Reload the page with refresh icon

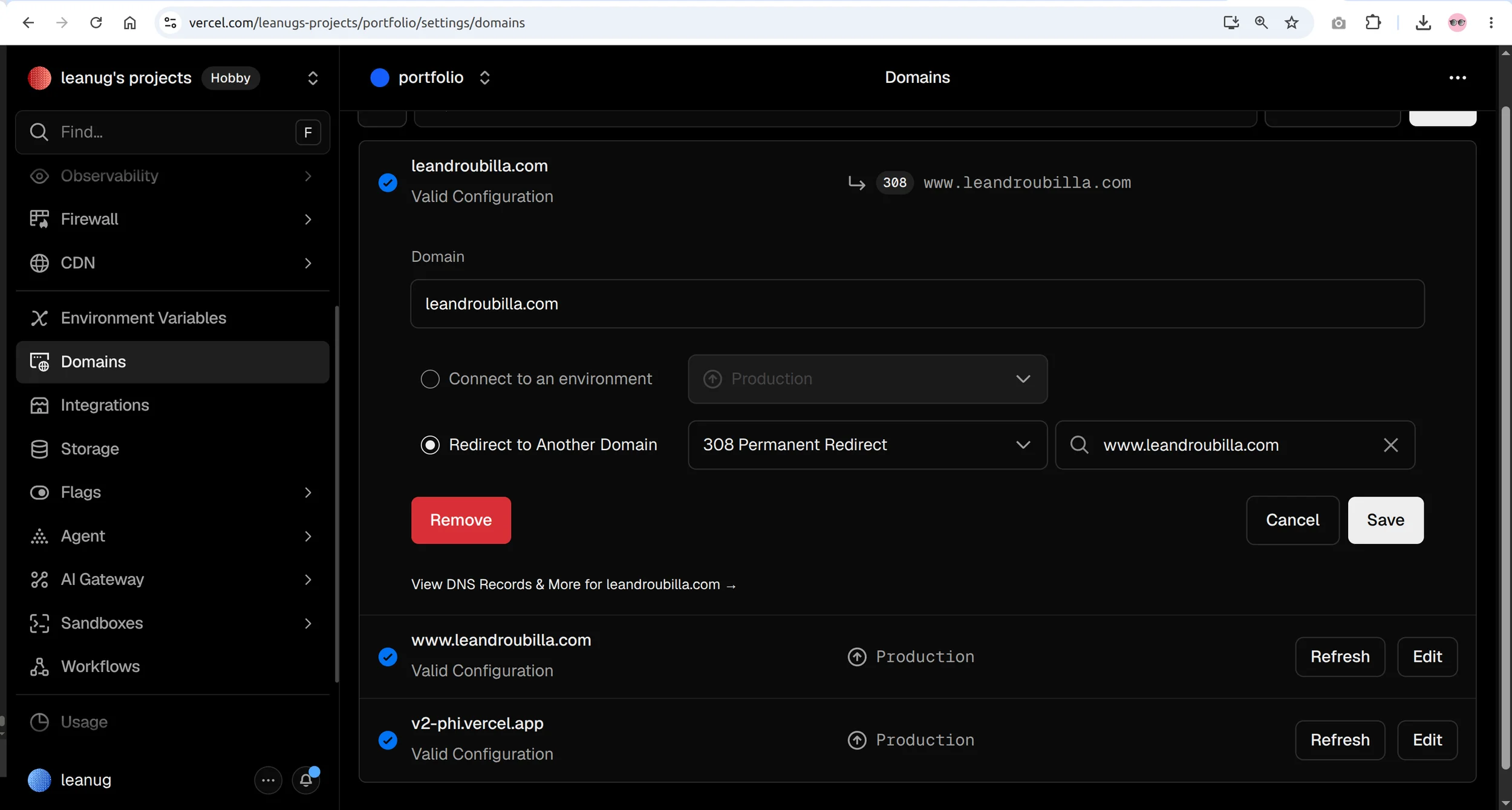pyautogui.click(x=96, y=23)
